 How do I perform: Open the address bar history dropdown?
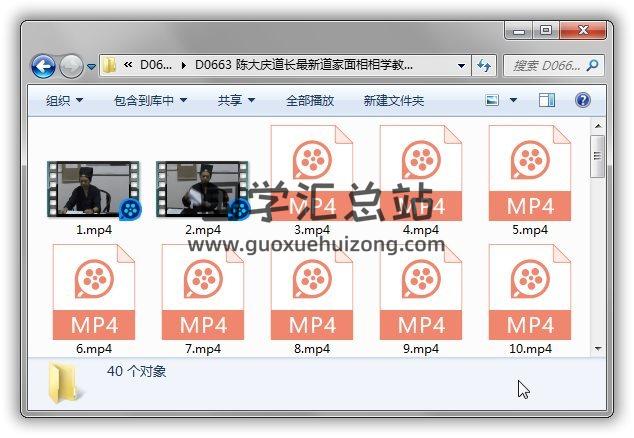click(x=461, y=66)
